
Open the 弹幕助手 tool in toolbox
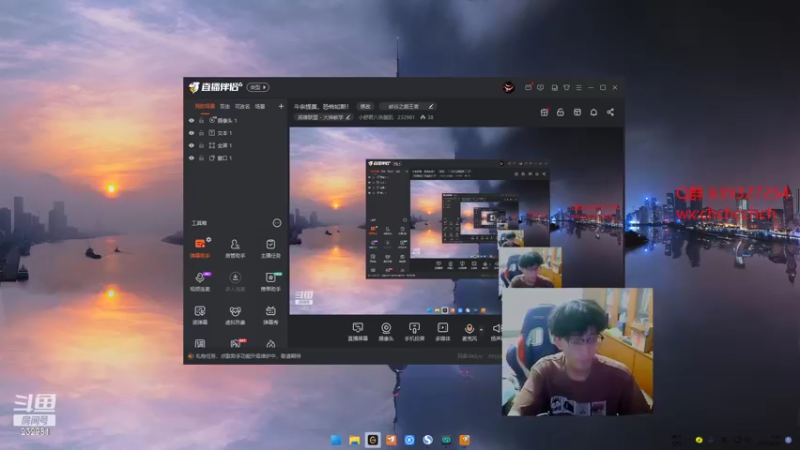coord(199,248)
